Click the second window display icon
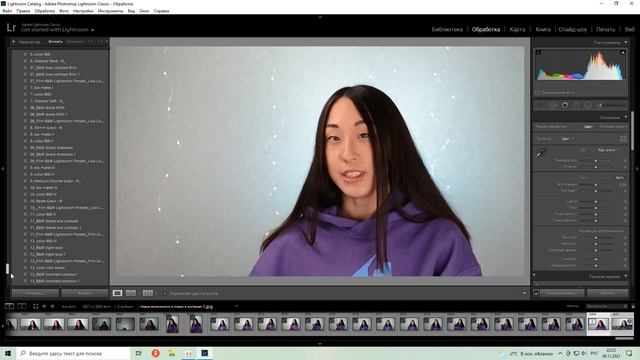Screen dimensions: 640x360 (x=22, y=306)
